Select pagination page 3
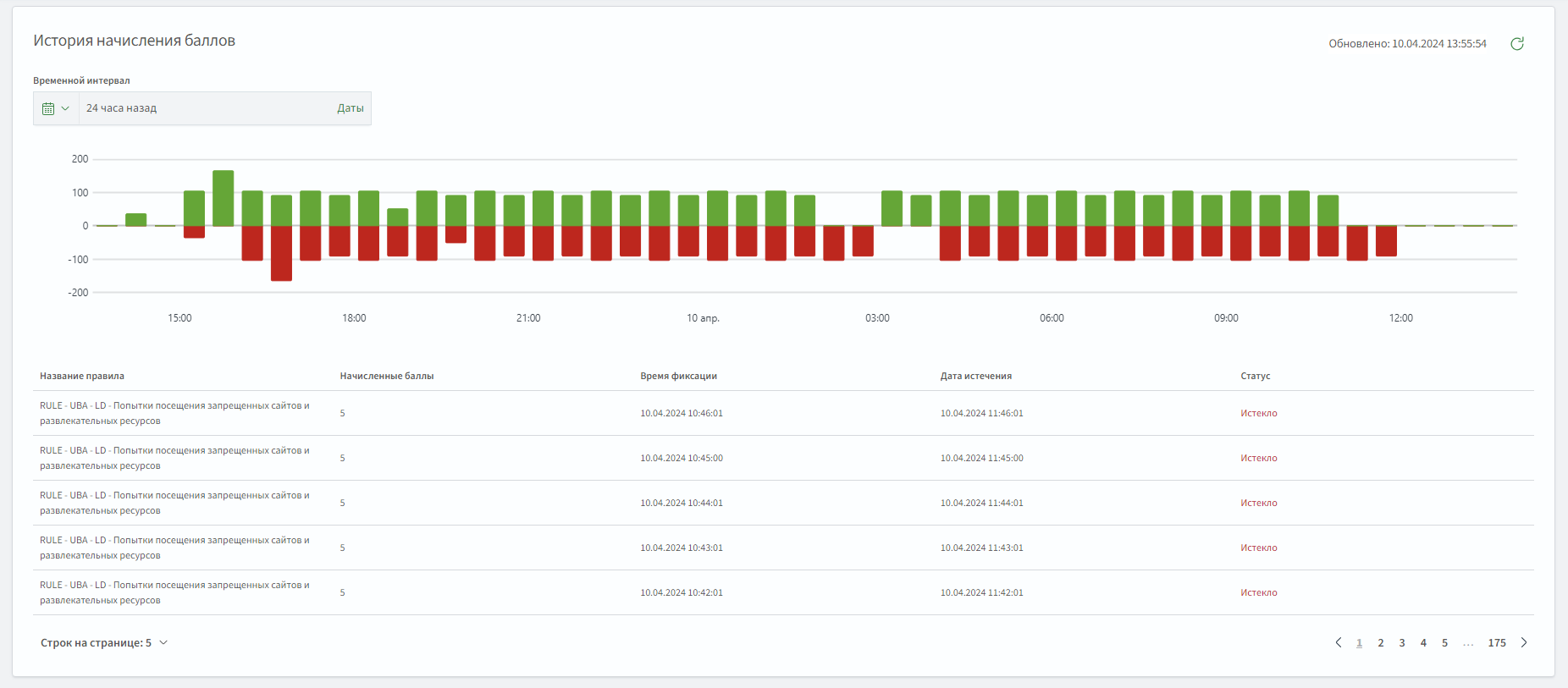1568x688 pixels. (x=1402, y=643)
